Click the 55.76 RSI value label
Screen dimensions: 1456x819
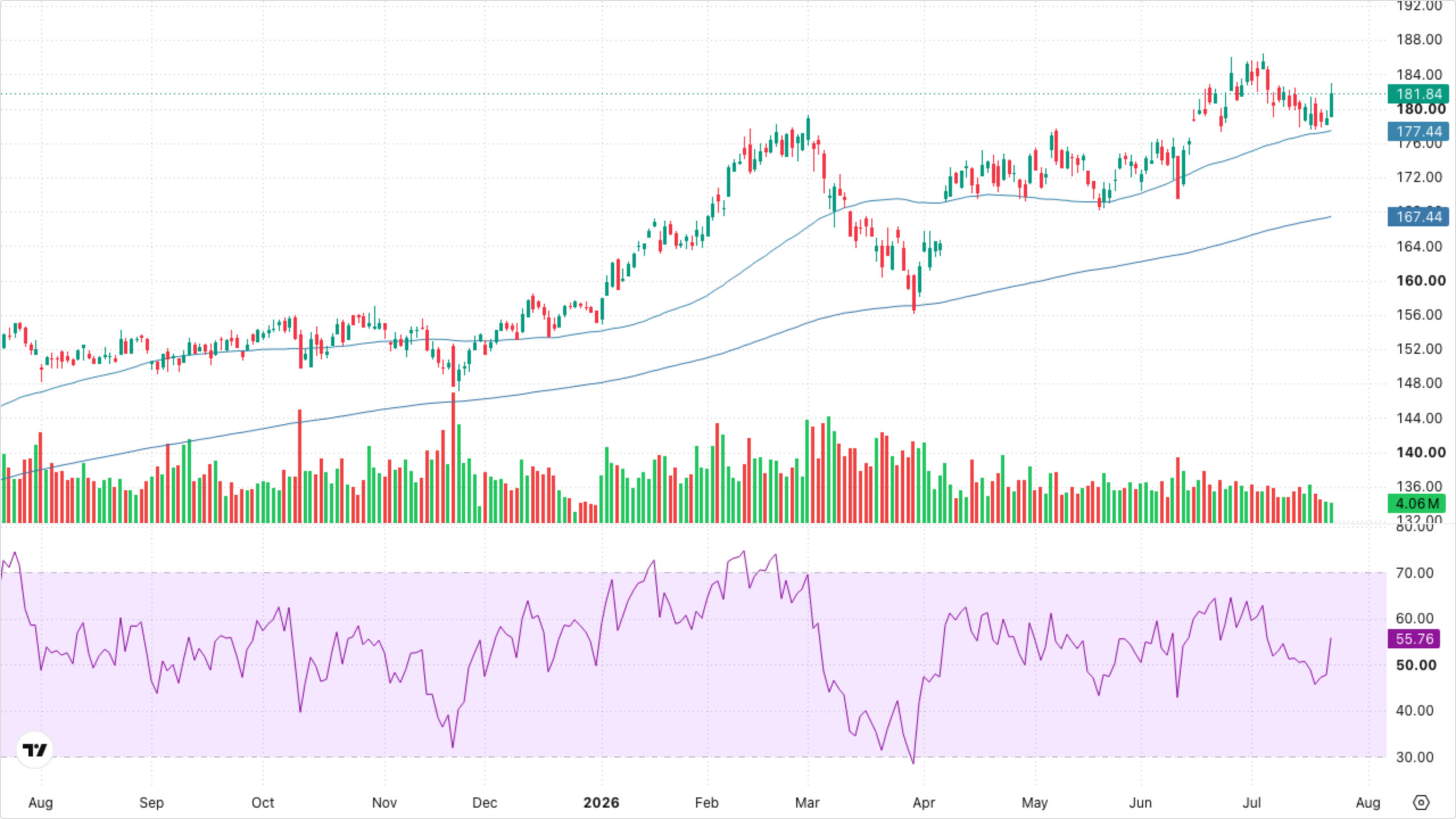point(1414,639)
